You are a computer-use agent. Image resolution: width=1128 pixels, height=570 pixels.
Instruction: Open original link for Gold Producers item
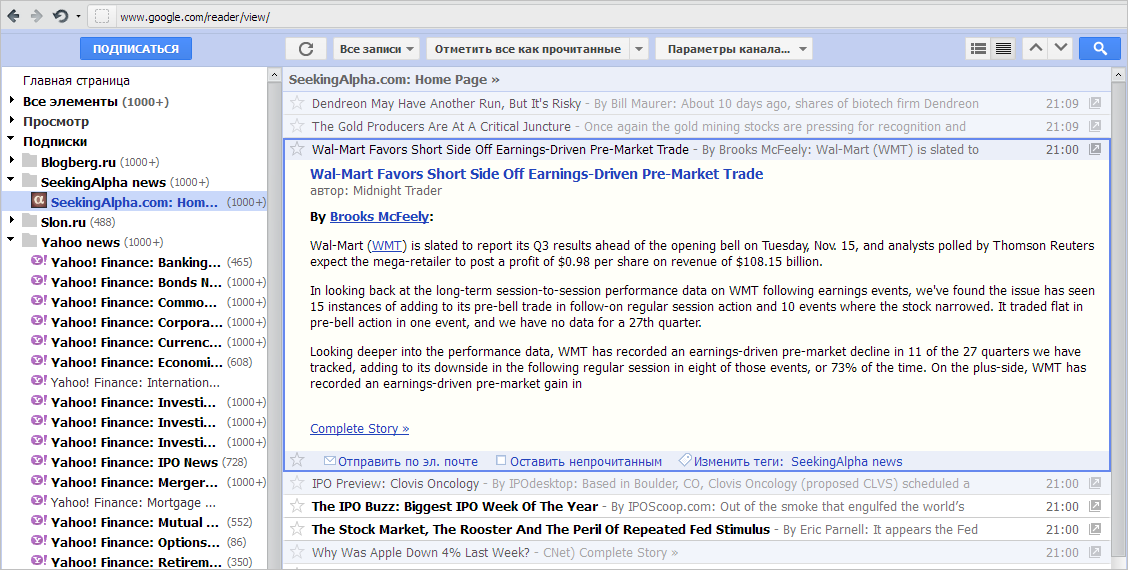1095,126
